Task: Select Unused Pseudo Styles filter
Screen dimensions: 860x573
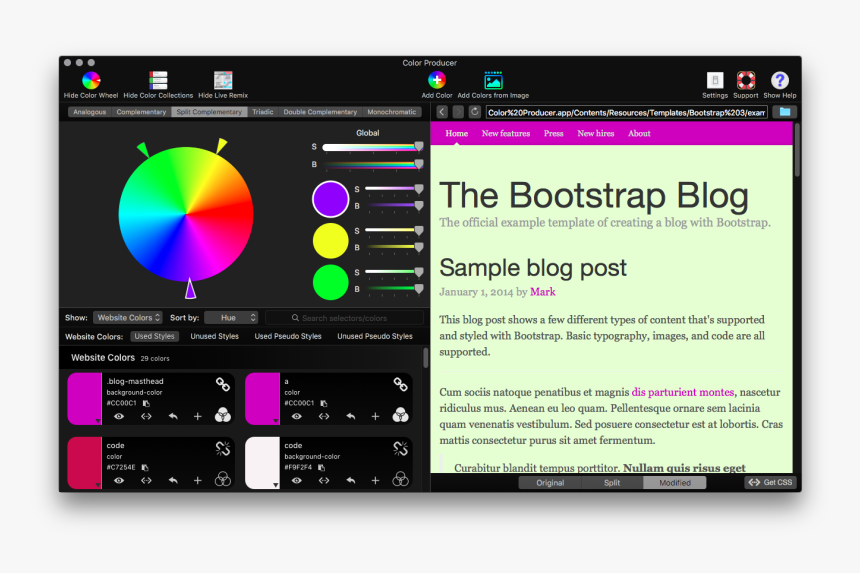Action: [x=375, y=336]
